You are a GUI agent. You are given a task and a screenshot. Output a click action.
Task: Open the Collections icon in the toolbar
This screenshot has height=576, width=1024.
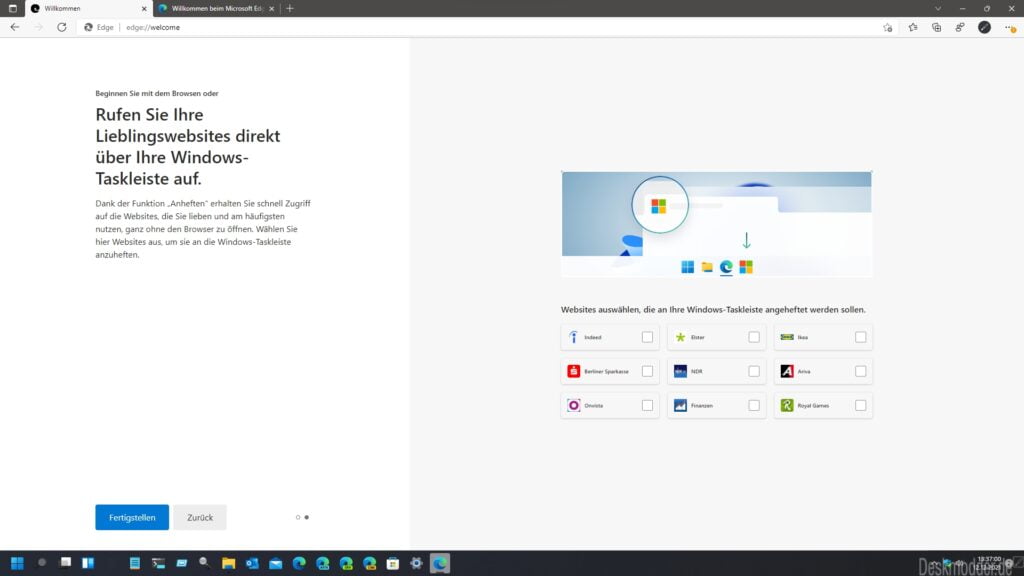point(936,27)
